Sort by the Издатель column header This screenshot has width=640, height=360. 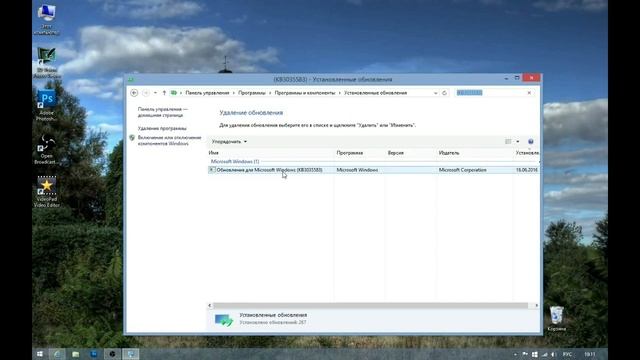475,153
